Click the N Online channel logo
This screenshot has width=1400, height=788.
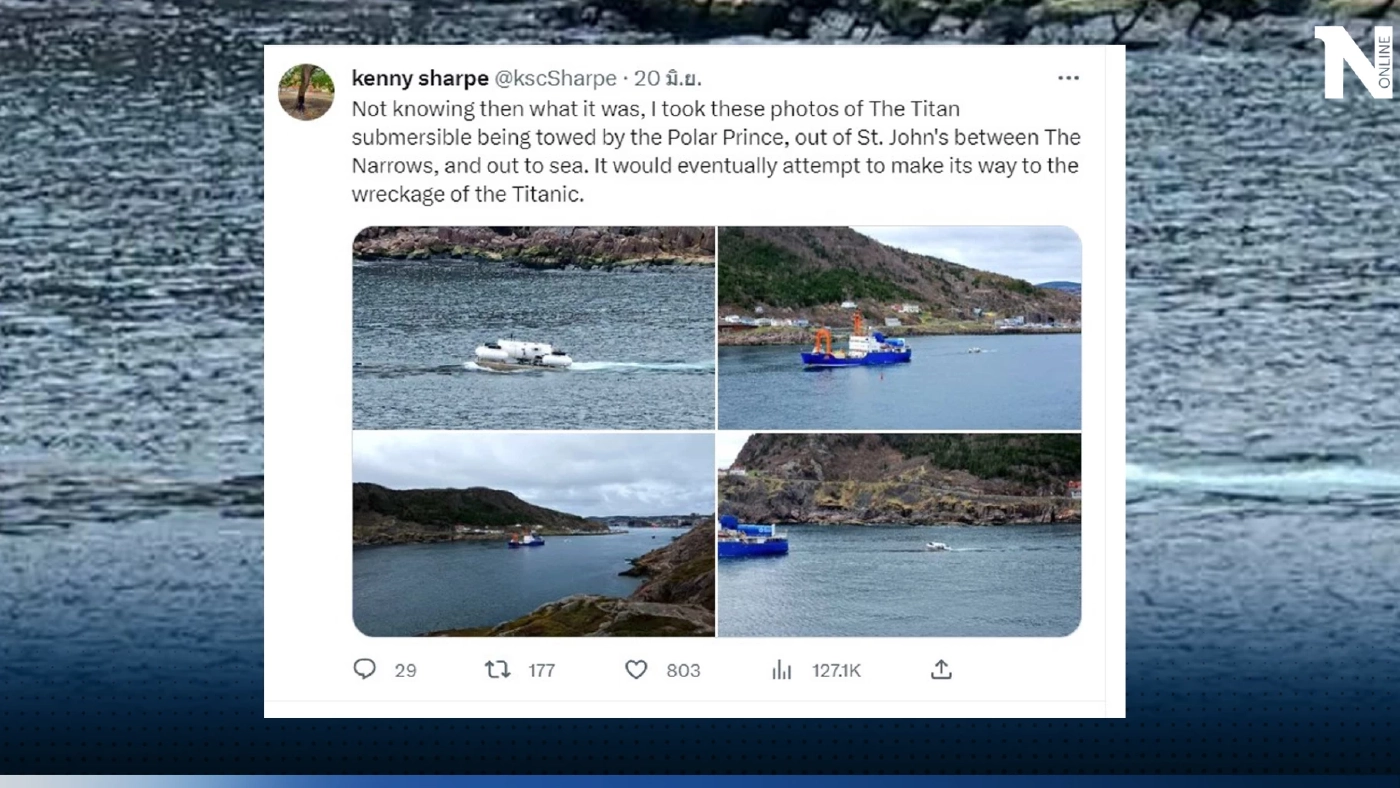(1353, 62)
